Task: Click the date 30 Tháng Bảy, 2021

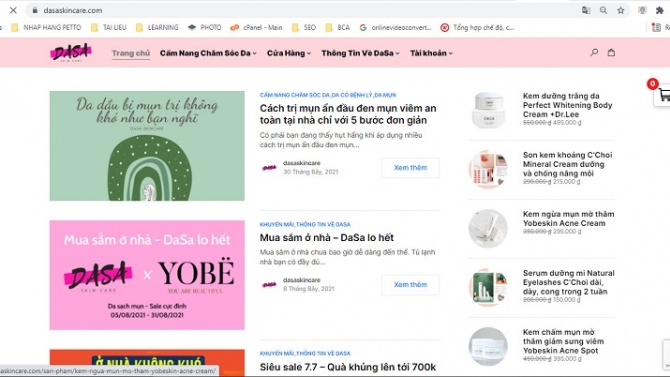Action: (x=310, y=172)
